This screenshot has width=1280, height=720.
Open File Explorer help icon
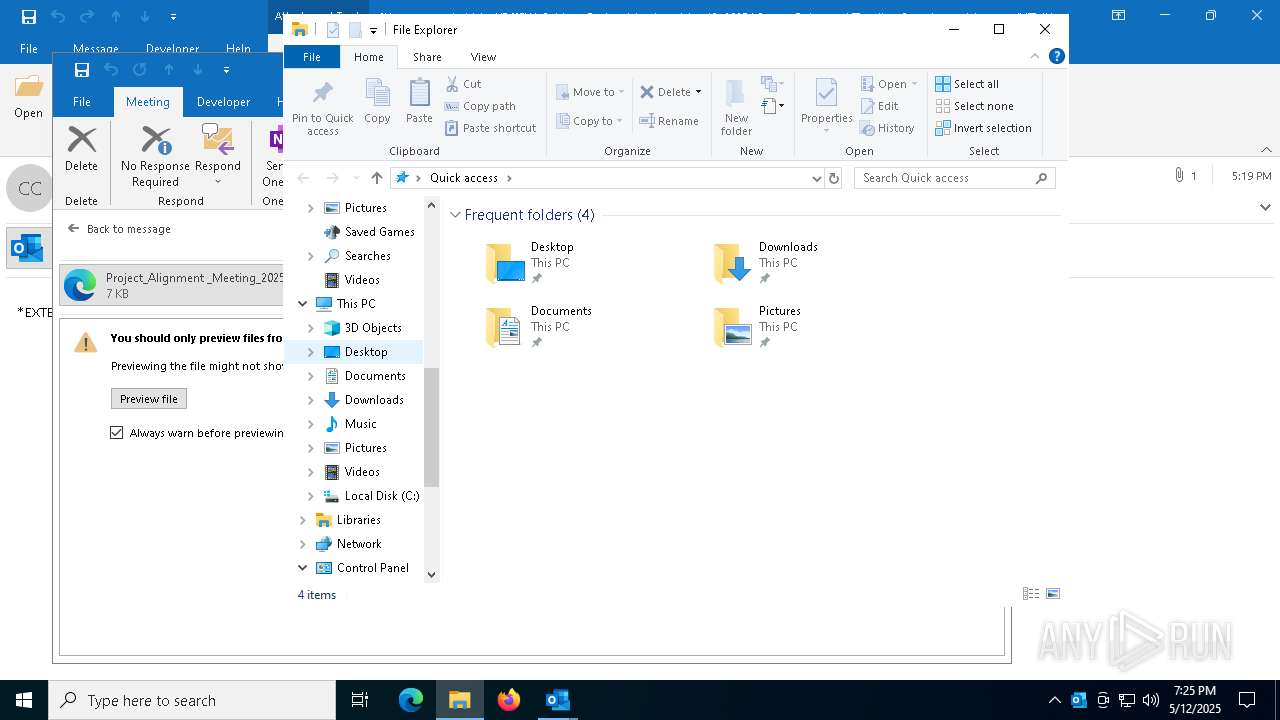tap(1056, 57)
